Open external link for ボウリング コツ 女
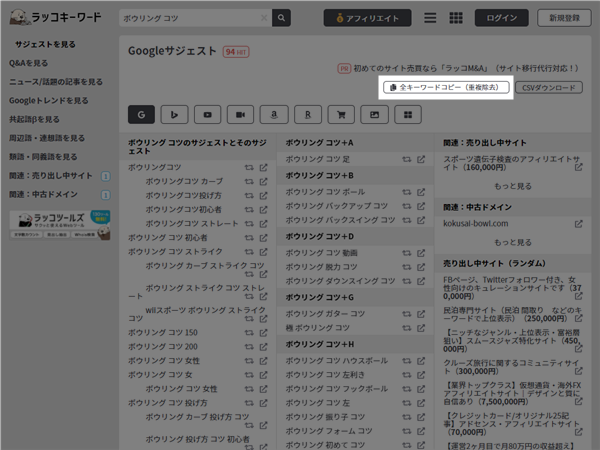Image resolution: width=600 pixels, height=450 pixels. click(264, 375)
